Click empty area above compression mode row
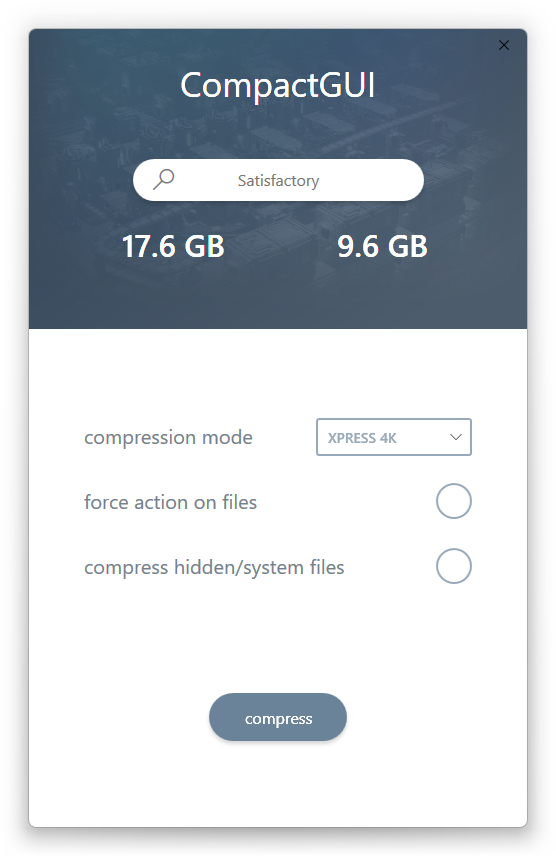Image resolution: width=556 pixels, height=856 pixels. (x=277, y=373)
